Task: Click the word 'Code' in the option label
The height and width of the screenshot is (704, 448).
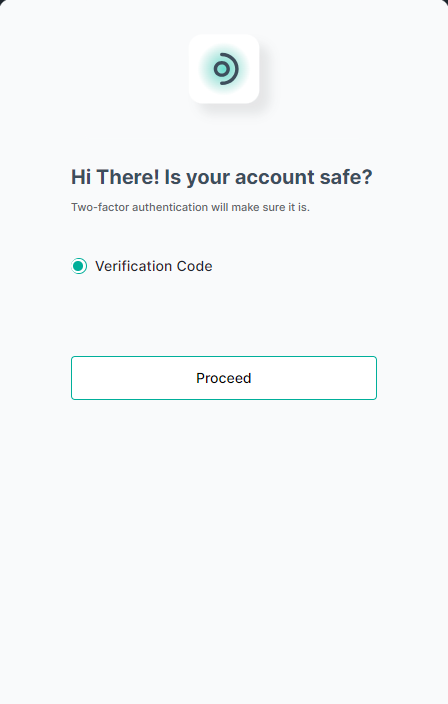Action: click(x=194, y=266)
